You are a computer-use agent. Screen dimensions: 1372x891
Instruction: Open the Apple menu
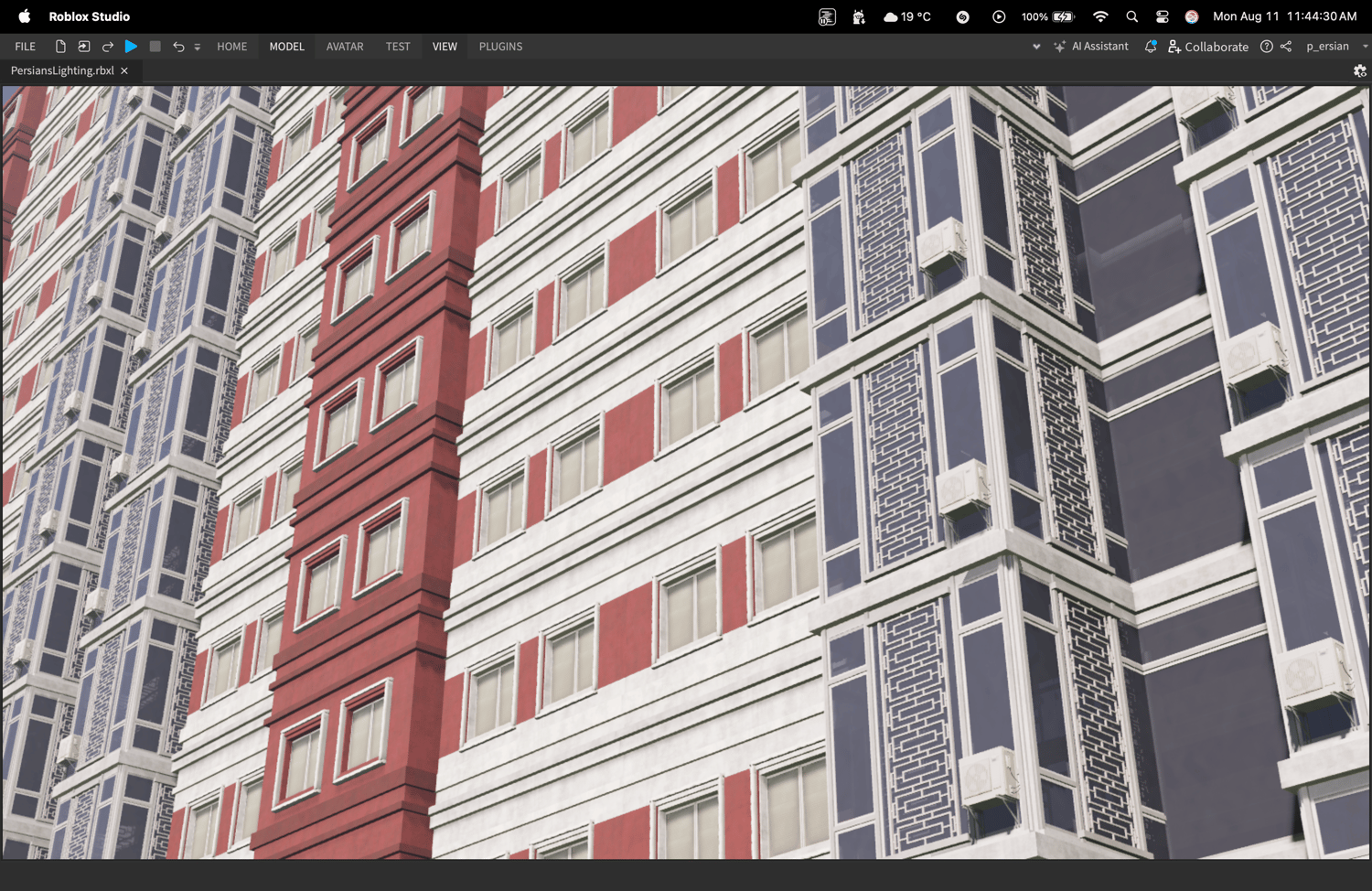pyautogui.click(x=25, y=16)
